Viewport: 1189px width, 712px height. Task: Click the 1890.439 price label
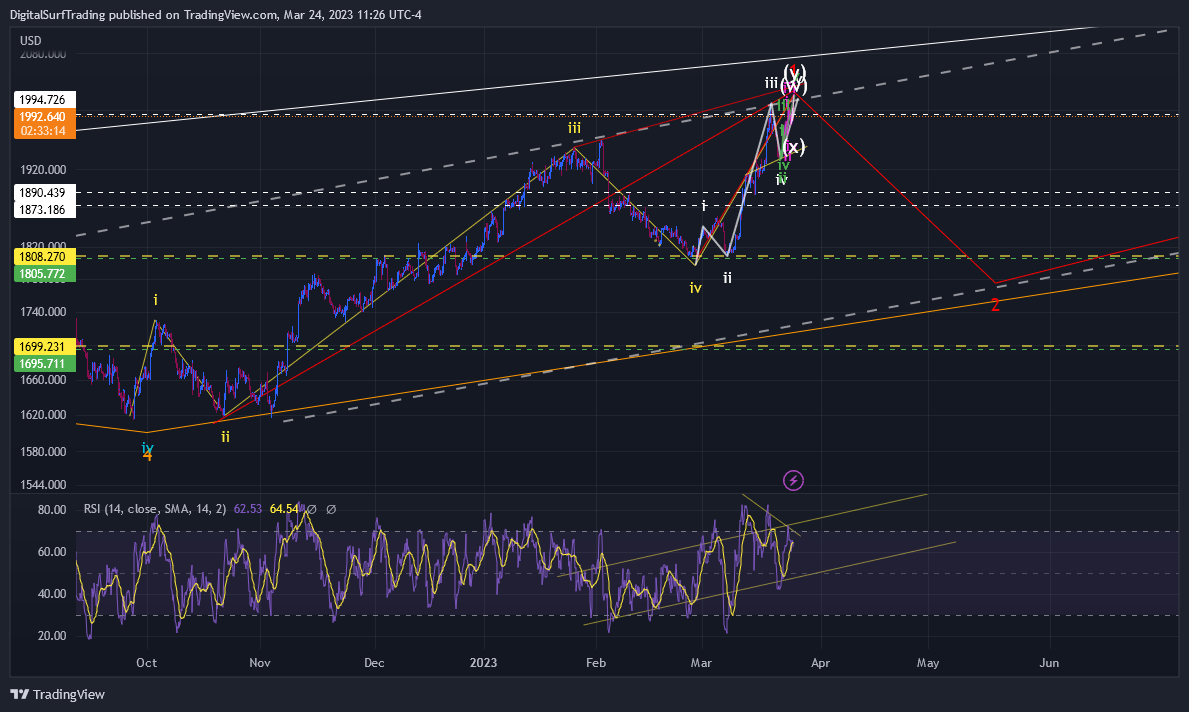tap(44, 193)
